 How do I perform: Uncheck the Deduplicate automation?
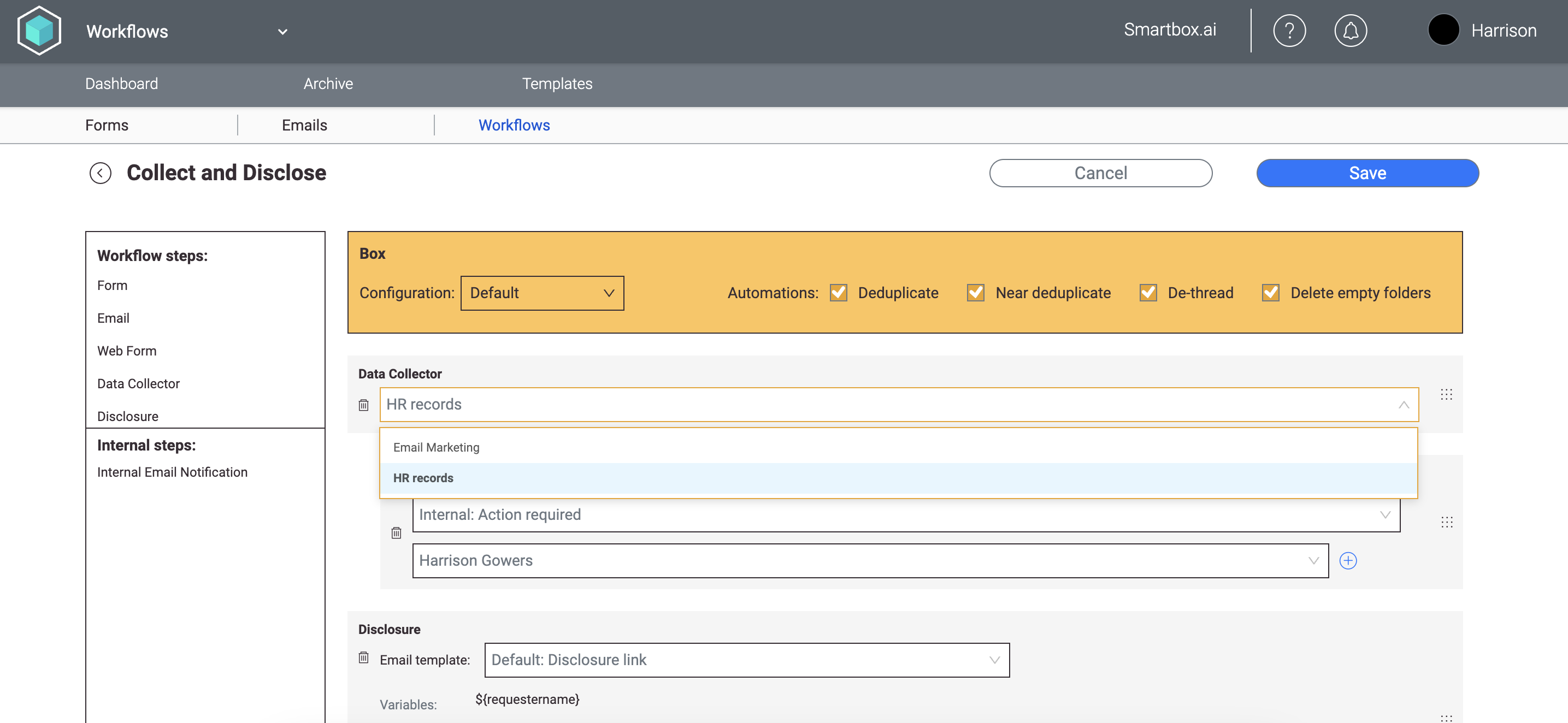[838, 293]
